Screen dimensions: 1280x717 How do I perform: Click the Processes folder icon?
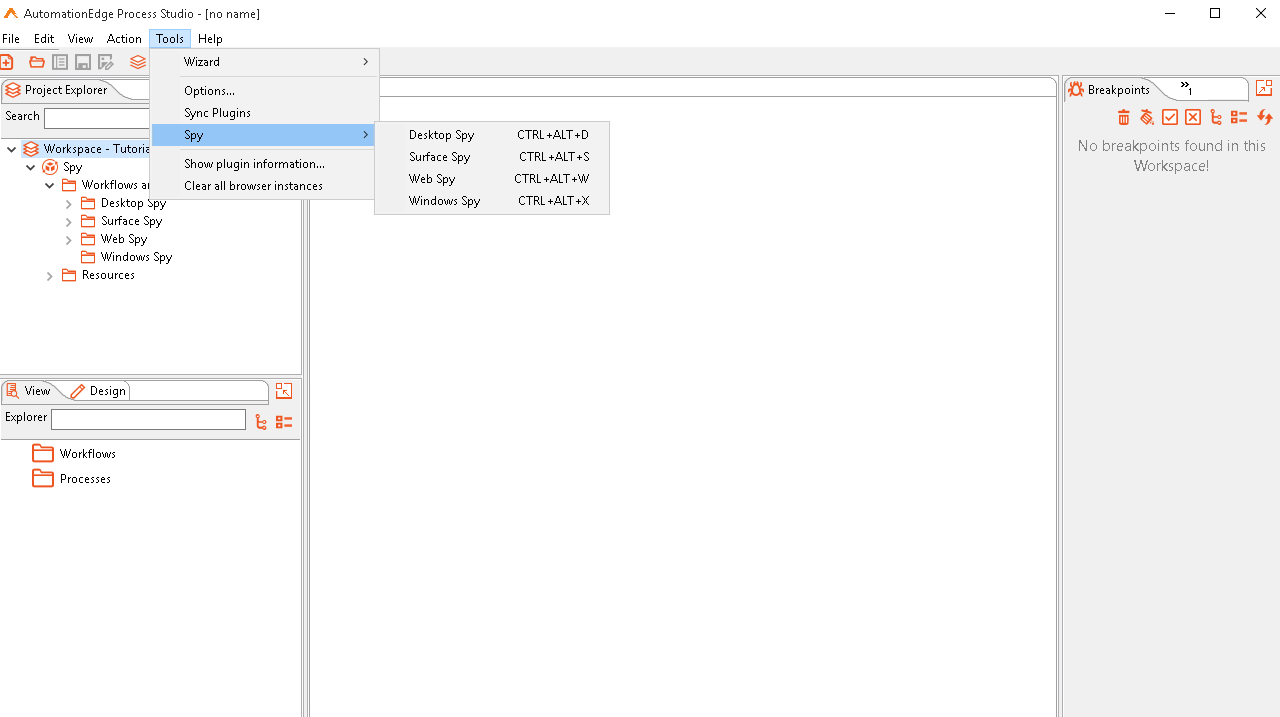coord(43,478)
